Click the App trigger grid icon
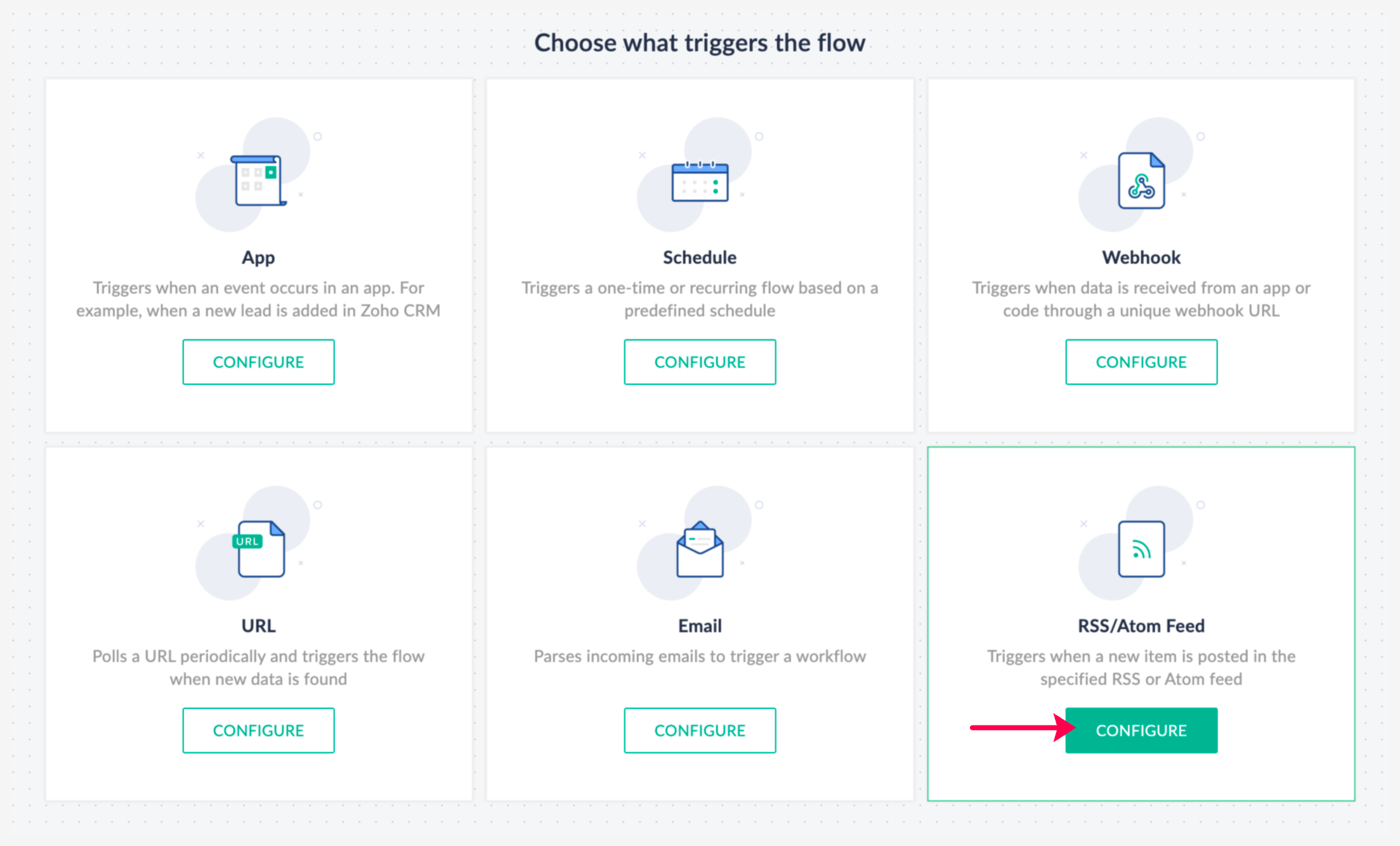Image resolution: width=1400 pixels, height=846 pixels. (x=258, y=180)
